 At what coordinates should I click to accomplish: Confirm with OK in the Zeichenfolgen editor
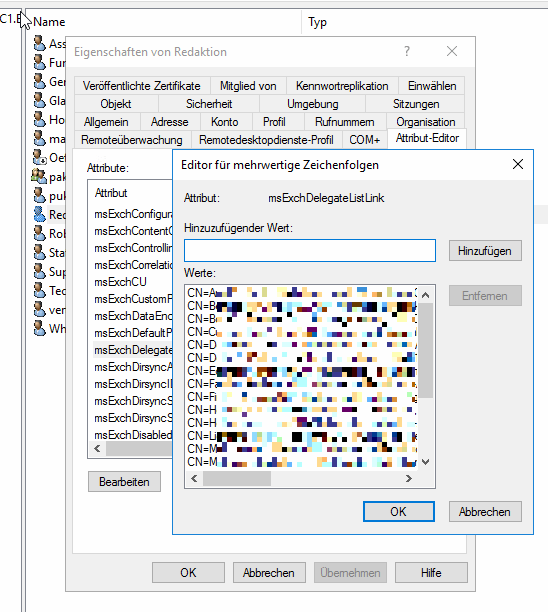(399, 511)
